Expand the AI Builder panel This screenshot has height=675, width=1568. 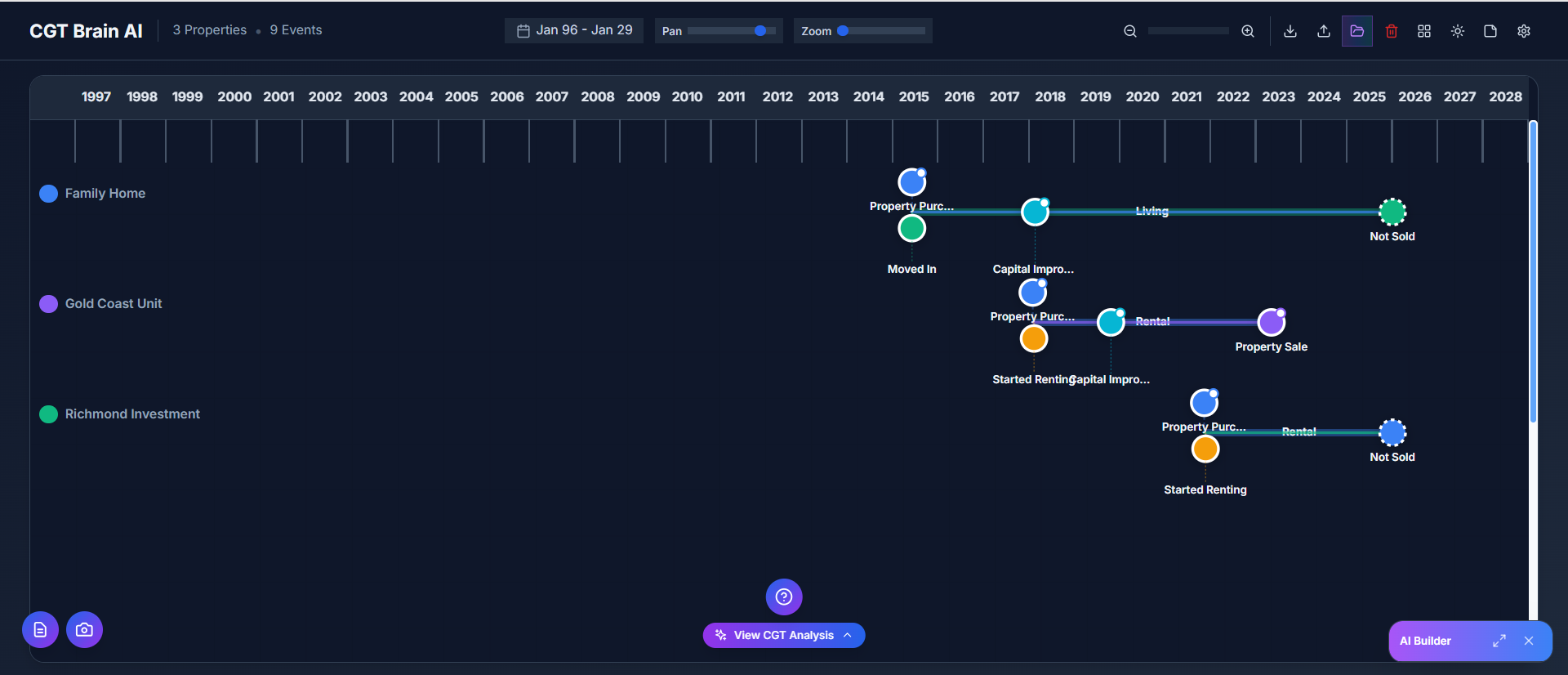pos(1499,641)
